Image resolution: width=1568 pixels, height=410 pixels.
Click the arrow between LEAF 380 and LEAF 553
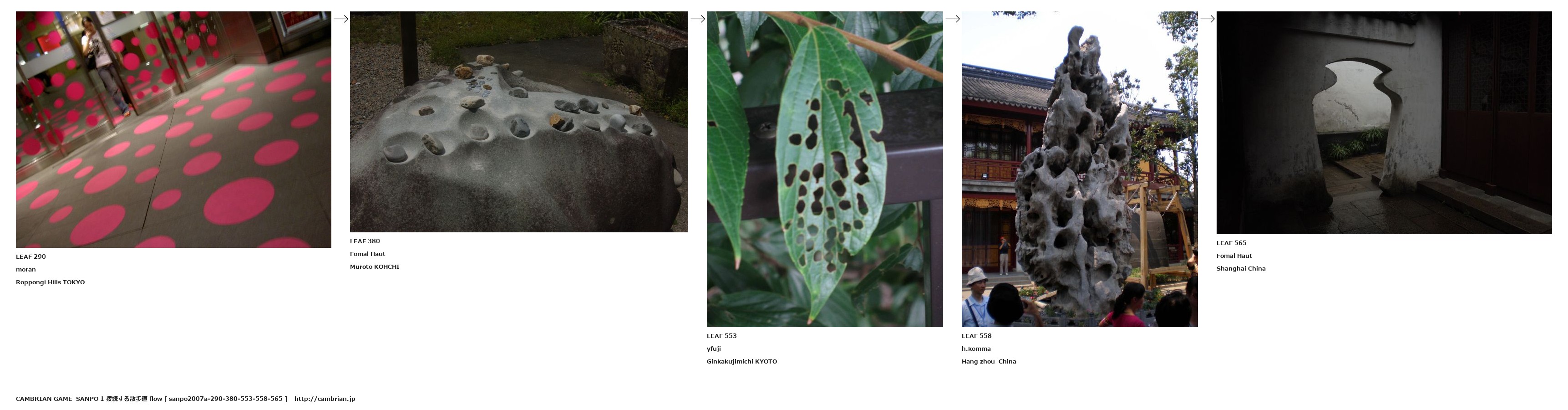click(x=698, y=19)
